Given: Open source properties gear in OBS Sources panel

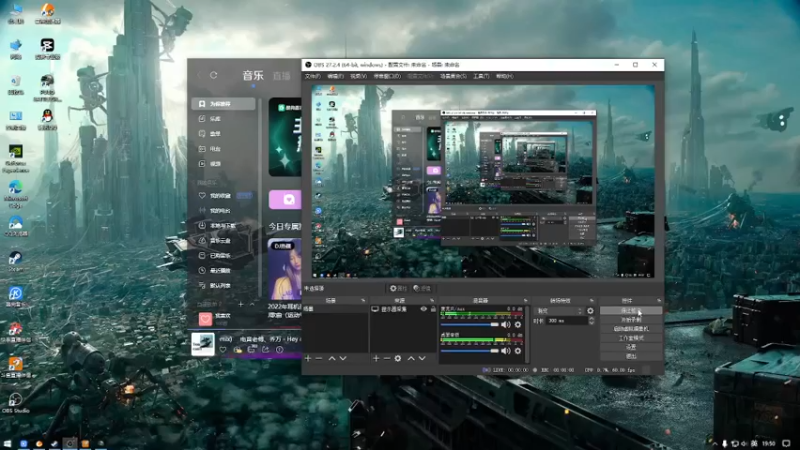Looking at the screenshot, I should (398, 358).
